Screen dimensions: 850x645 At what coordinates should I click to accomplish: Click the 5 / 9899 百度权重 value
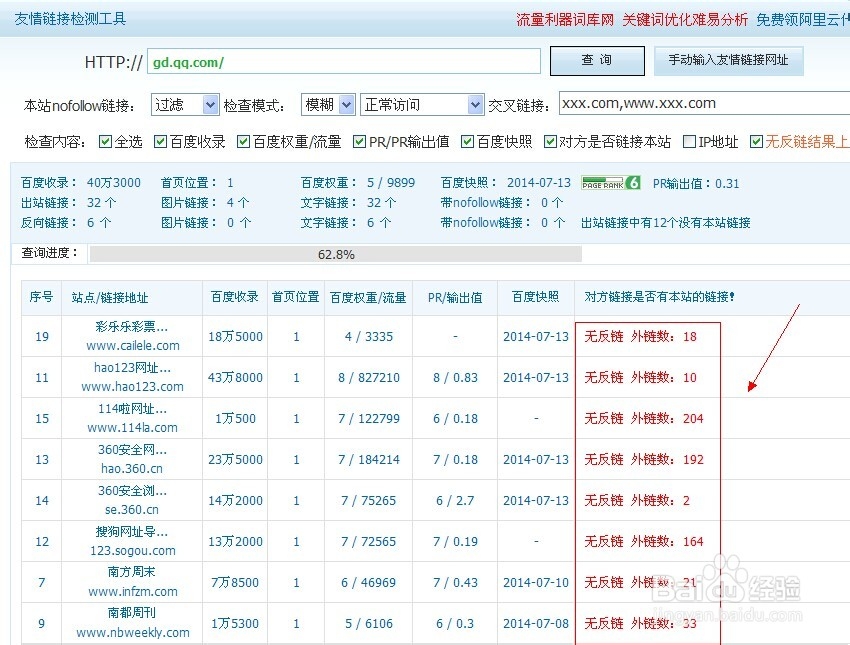point(391,183)
